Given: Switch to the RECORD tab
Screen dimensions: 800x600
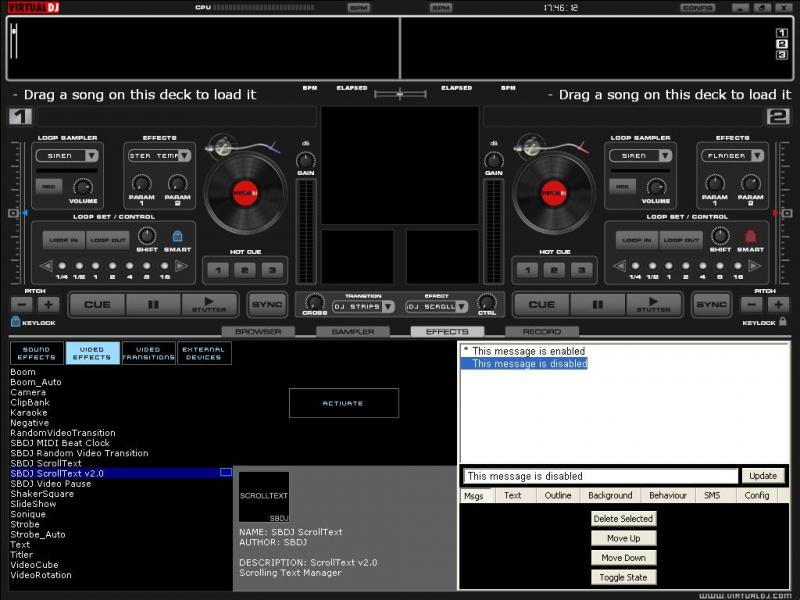Looking at the screenshot, I should pyautogui.click(x=542, y=332).
